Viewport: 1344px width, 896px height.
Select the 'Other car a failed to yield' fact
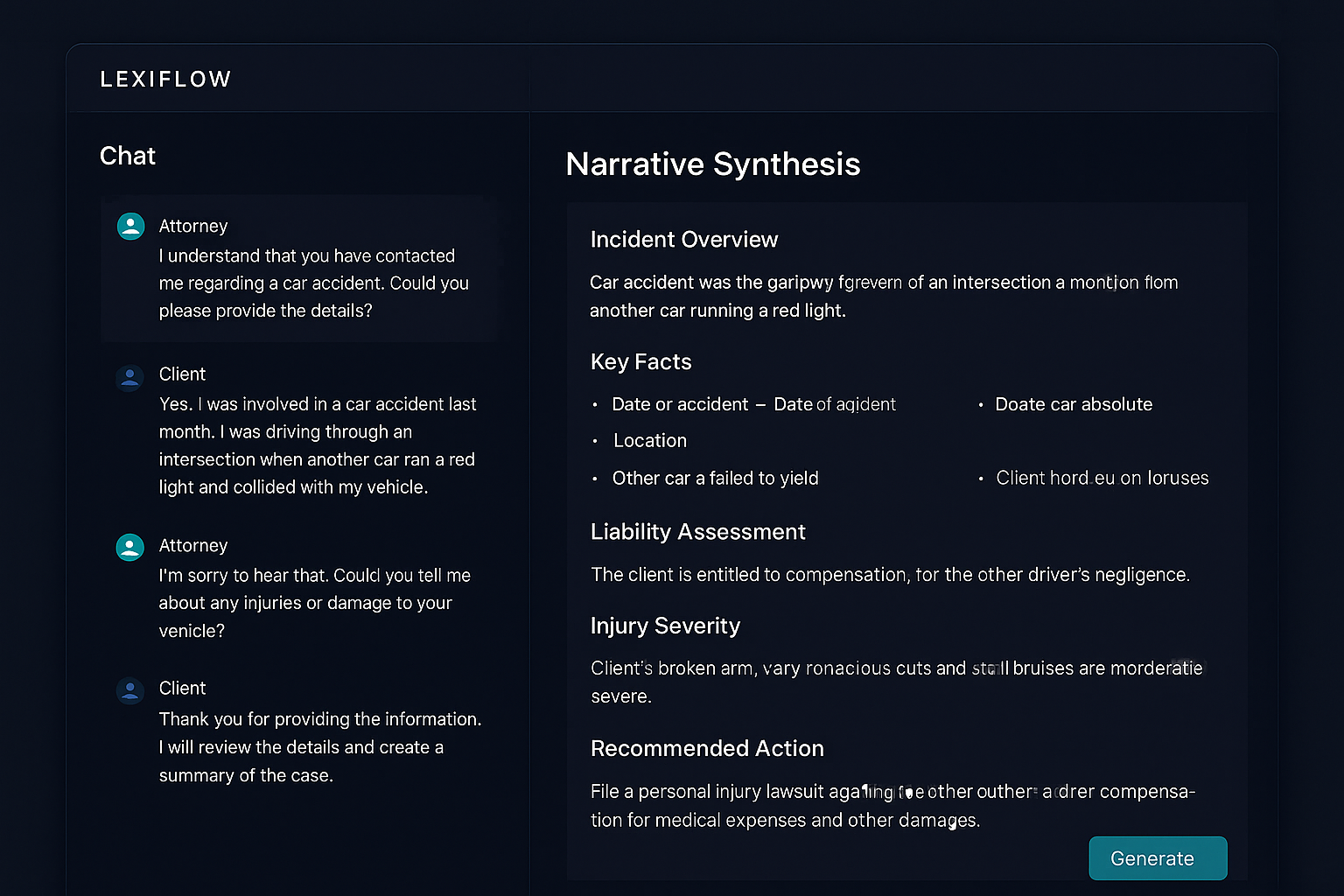[x=716, y=479]
